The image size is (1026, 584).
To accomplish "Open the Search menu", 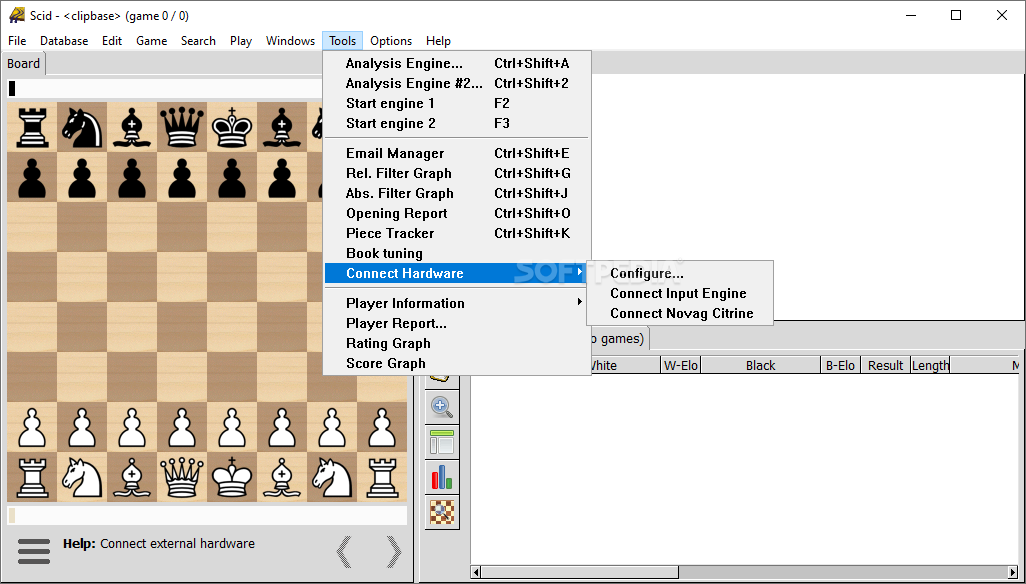I will (198, 41).
